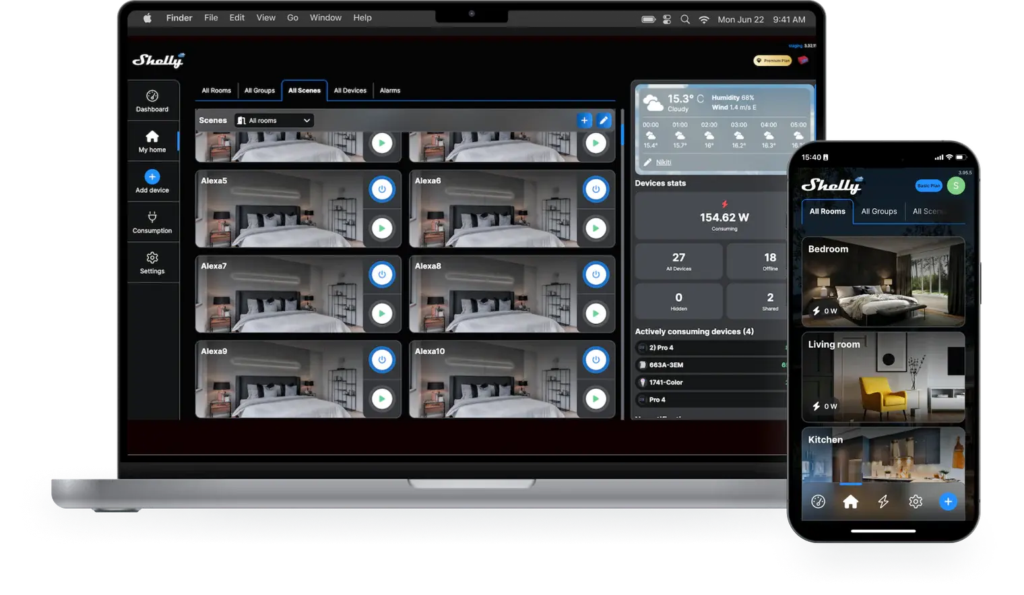Toggle the power button on Alexa9 scene

tap(380, 359)
